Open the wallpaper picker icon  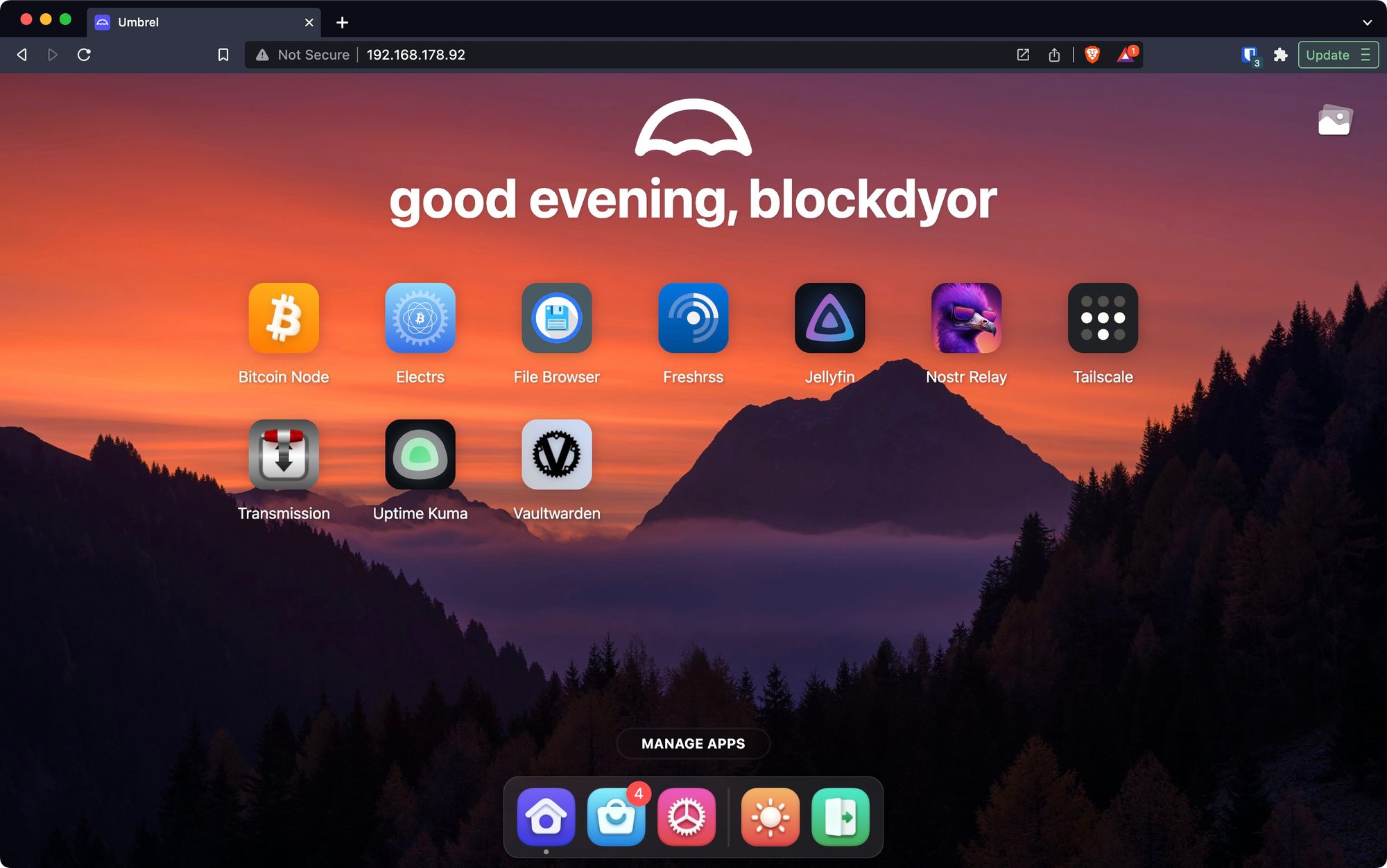[x=1335, y=120]
